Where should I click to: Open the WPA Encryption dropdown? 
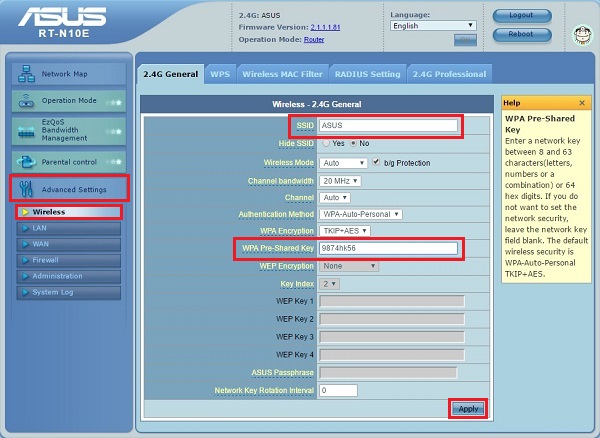[345, 231]
